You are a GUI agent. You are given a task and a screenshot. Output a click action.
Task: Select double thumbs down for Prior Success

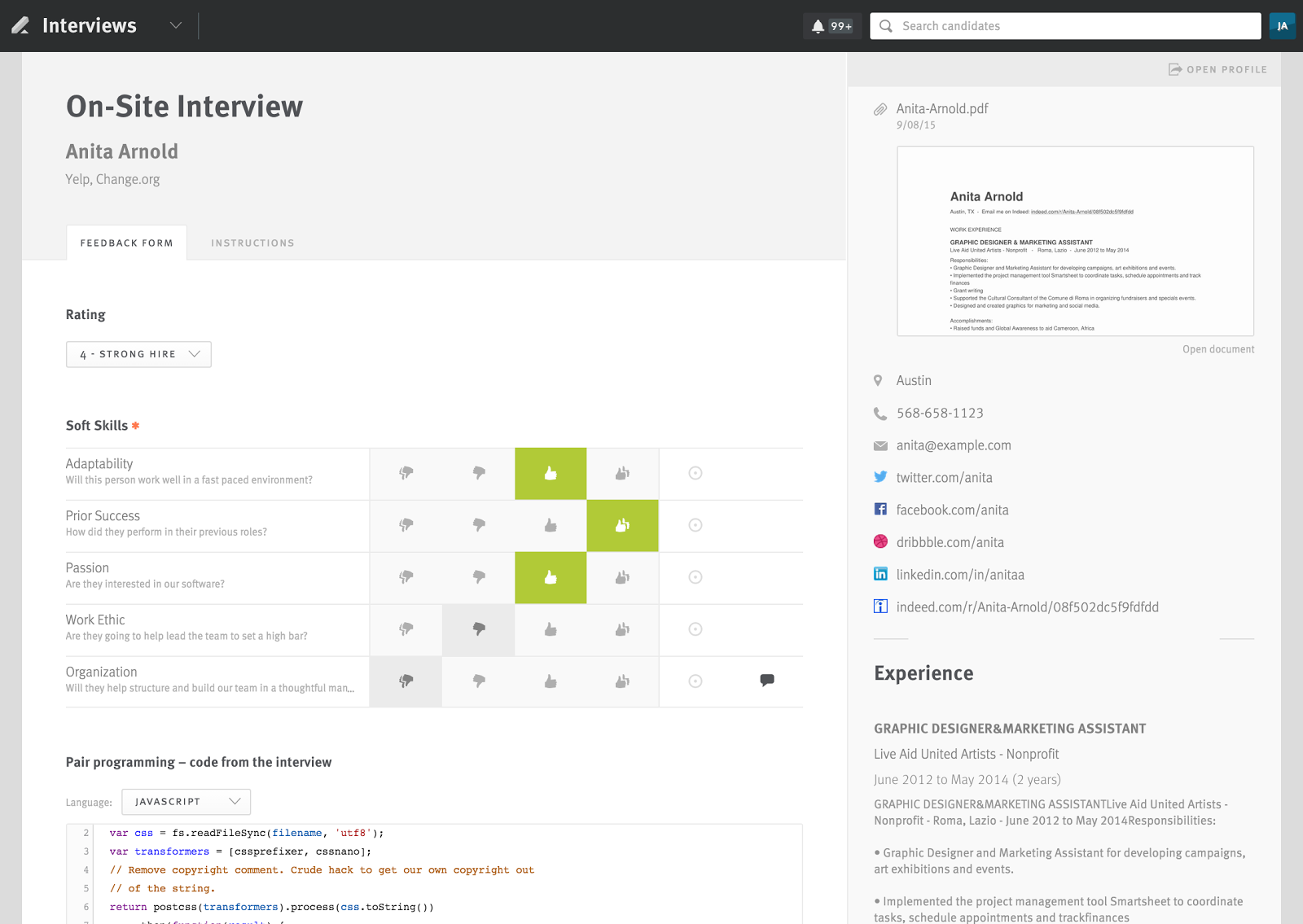click(406, 525)
